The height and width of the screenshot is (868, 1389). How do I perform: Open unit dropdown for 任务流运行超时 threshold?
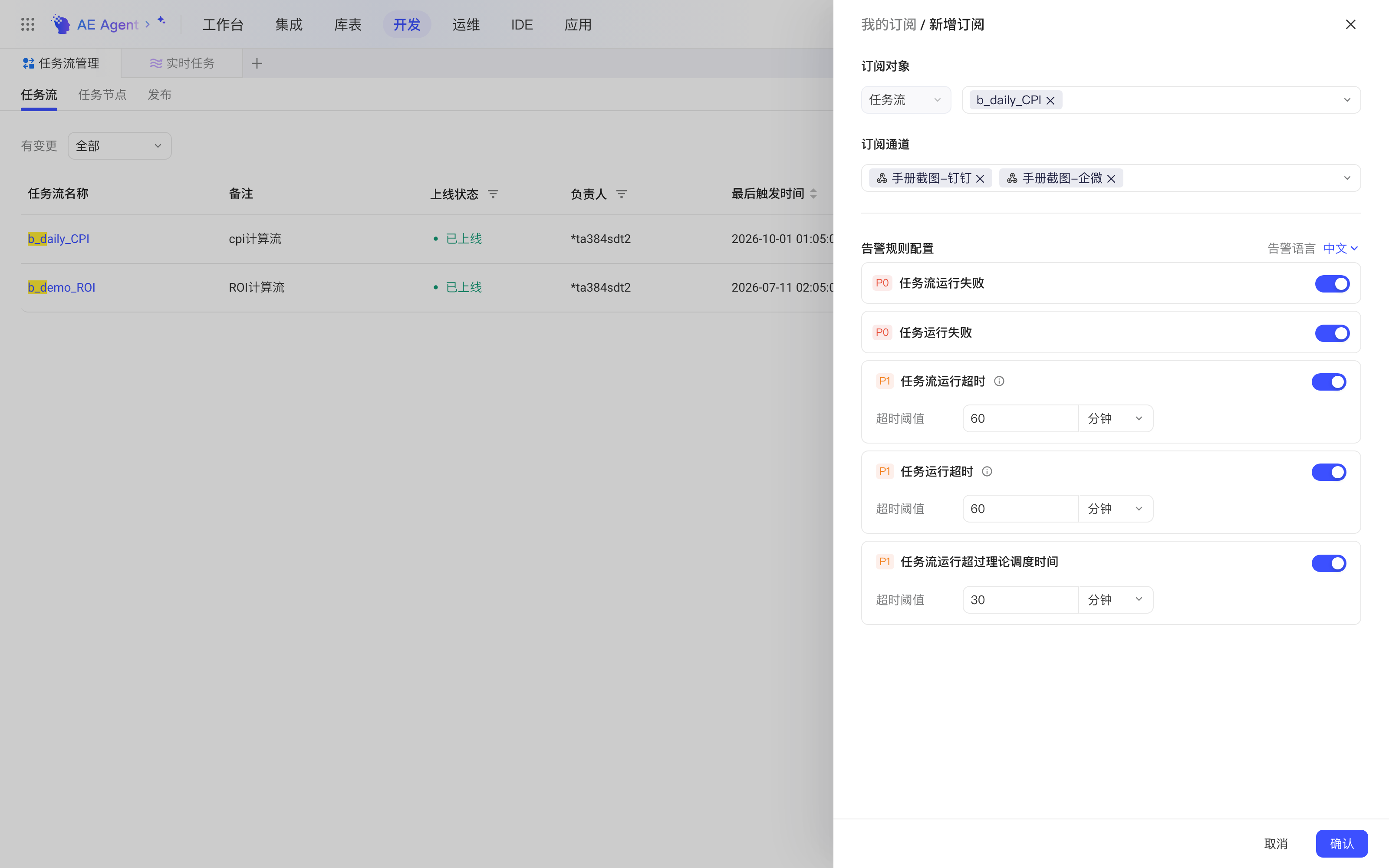(x=1115, y=418)
